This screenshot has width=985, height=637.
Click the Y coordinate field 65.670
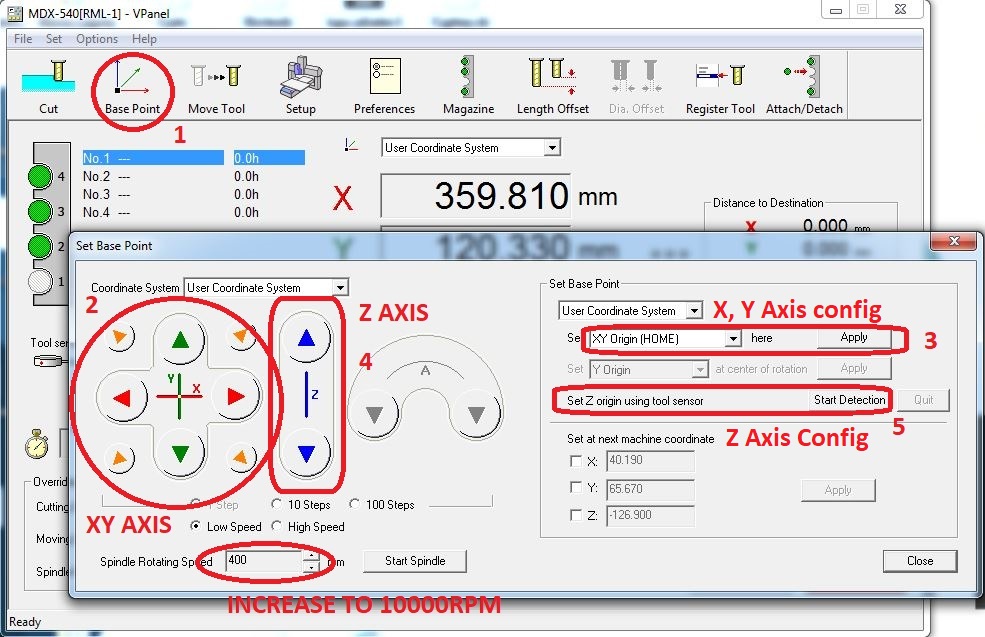tap(650, 489)
